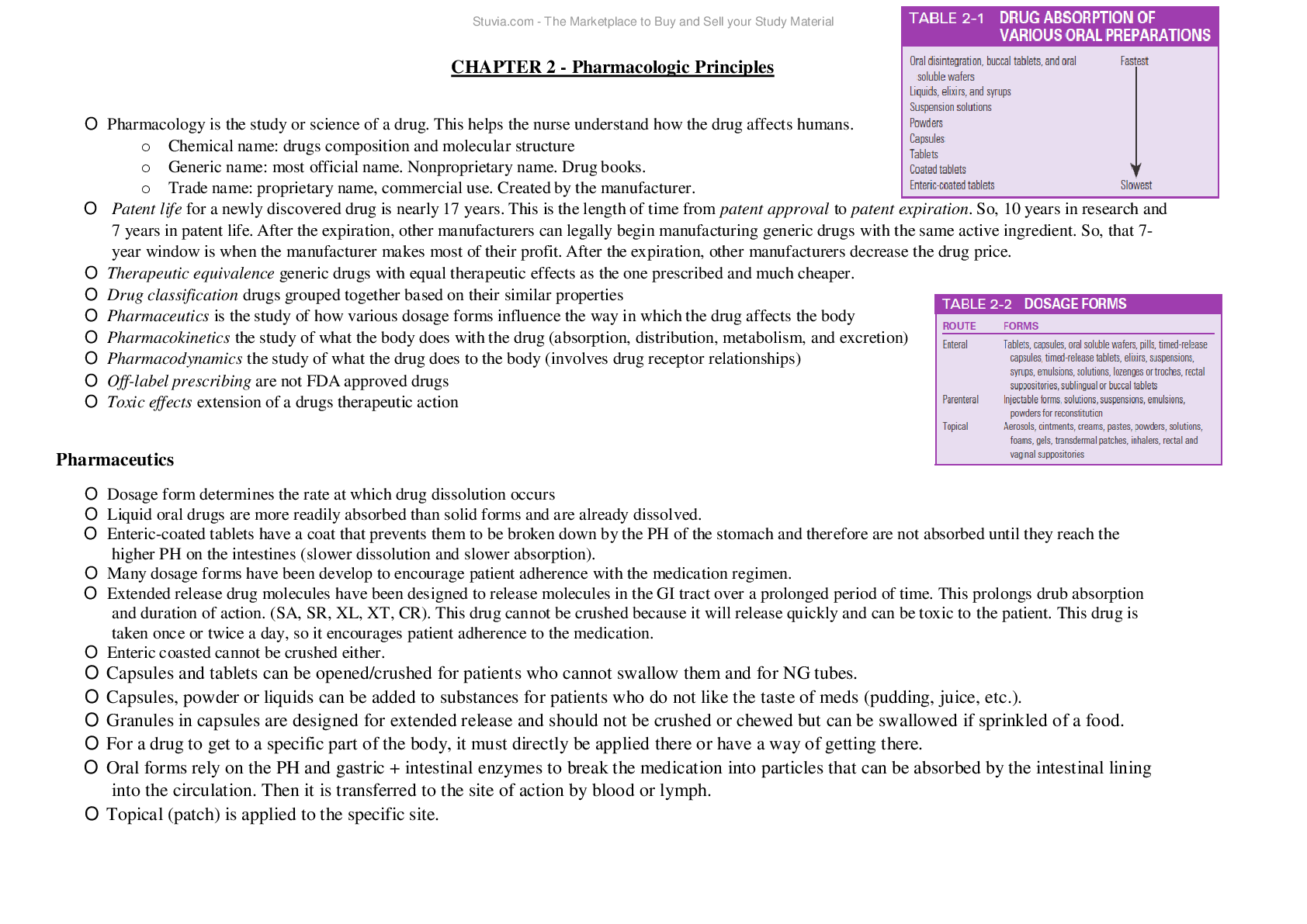Click the bold 'Pharmaceutics' section heading
Screen dimensions: 1307x924
pyautogui.click(x=115, y=460)
